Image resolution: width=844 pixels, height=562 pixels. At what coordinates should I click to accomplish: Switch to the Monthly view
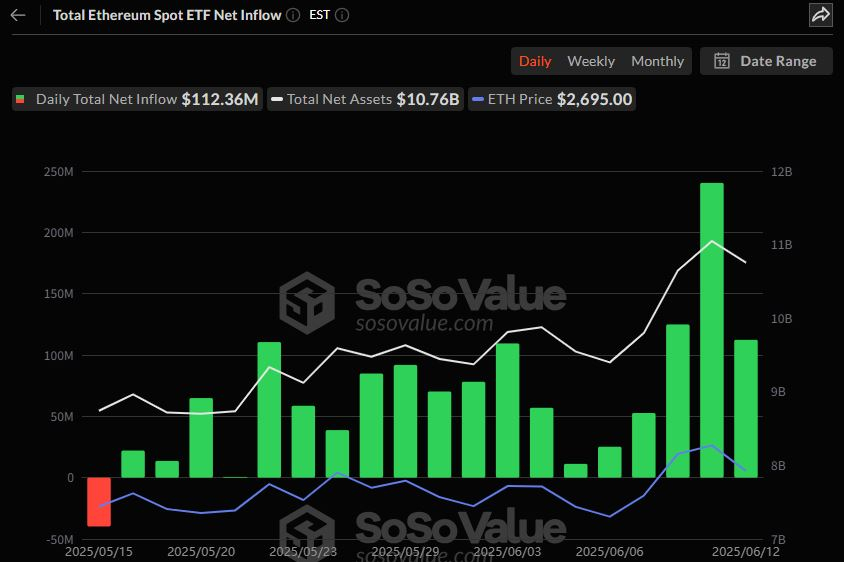(x=657, y=61)
